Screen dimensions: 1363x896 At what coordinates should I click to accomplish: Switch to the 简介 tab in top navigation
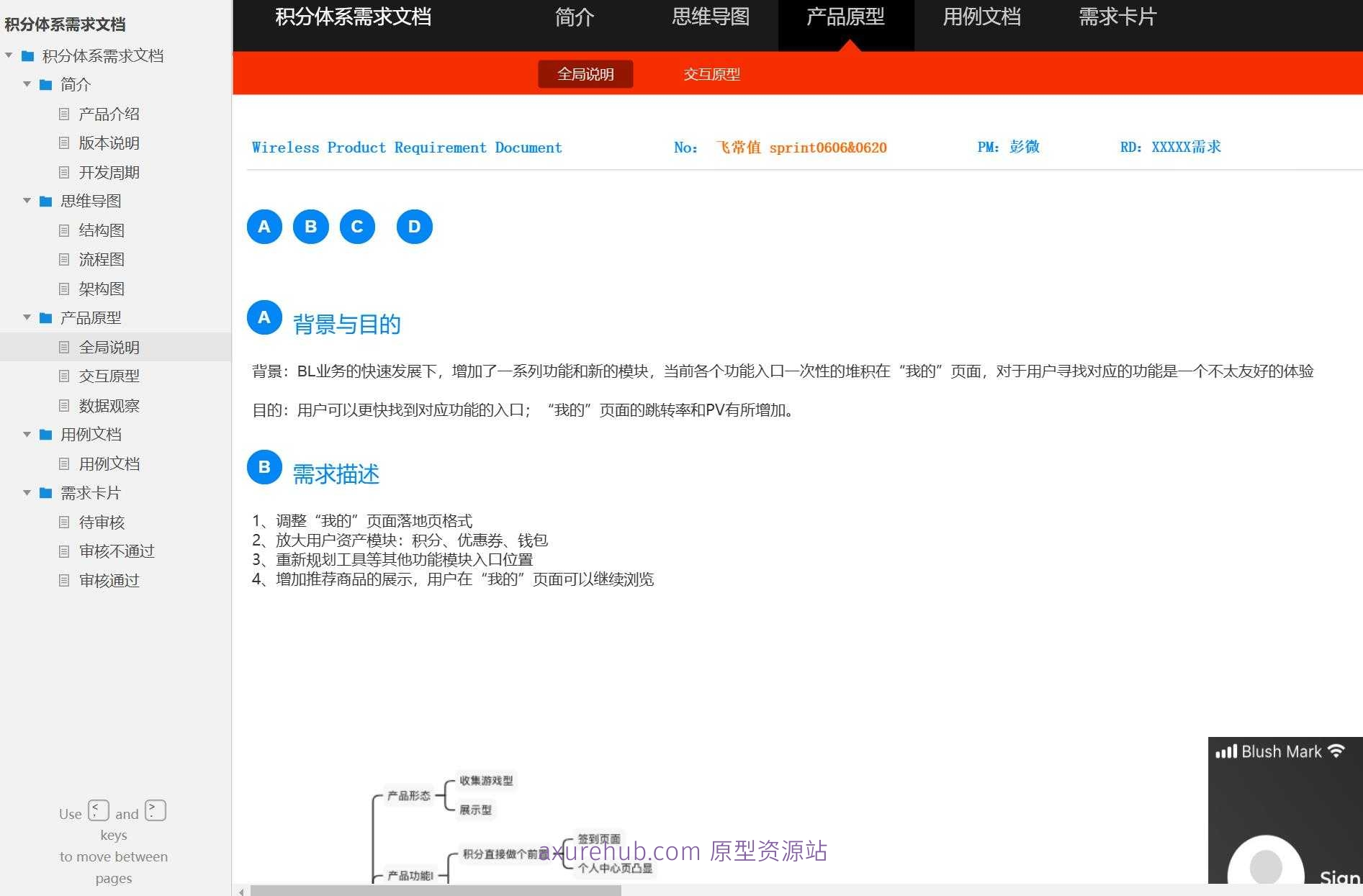(x=574, y=17)
